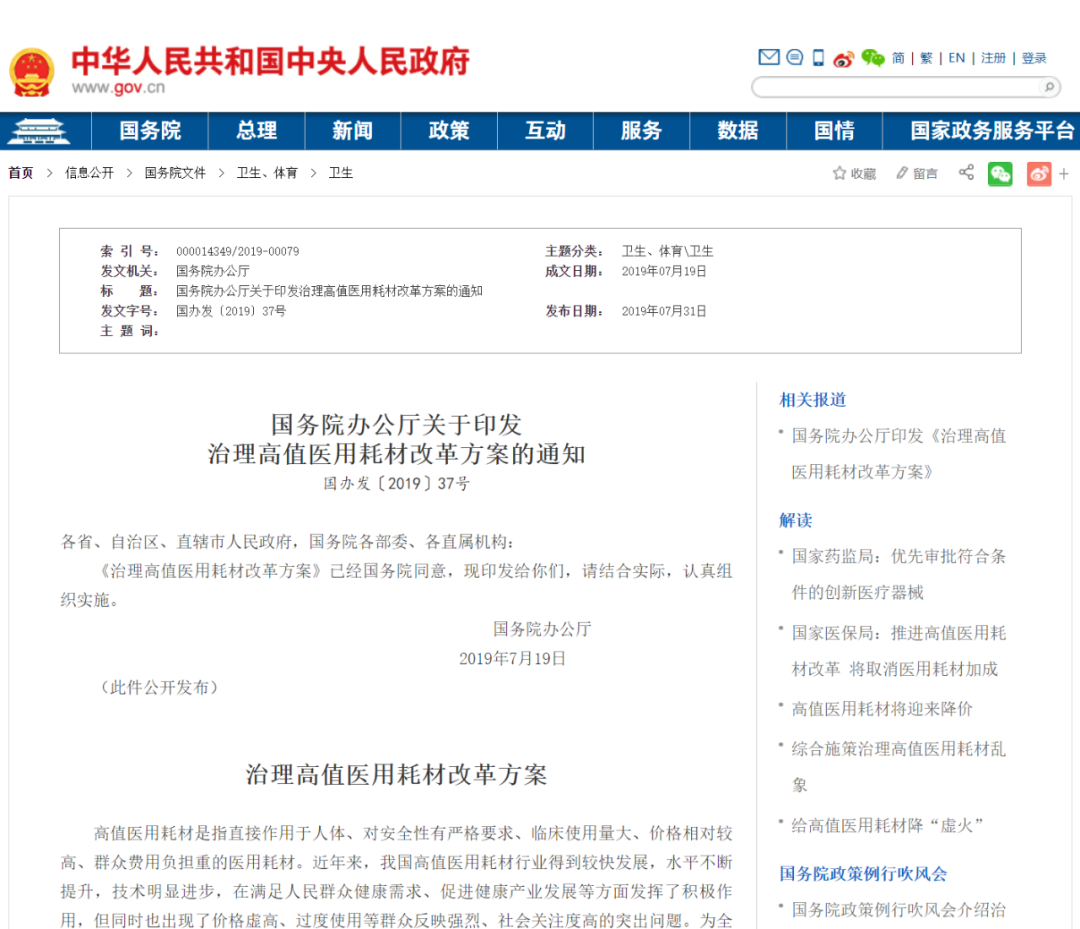Click the share icon near the breadcrumb bar

click(x=965, y=172)
